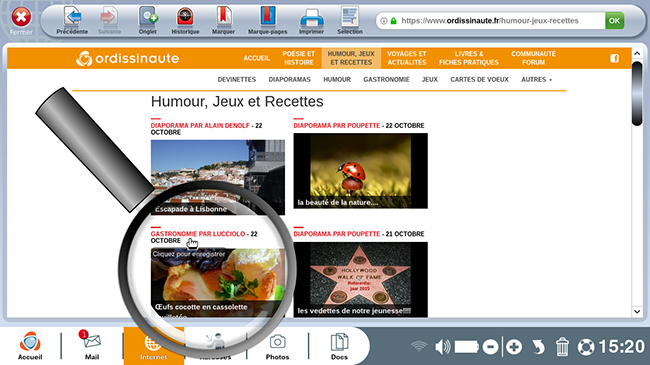Viewport: 650px width, 365px height.
Task: Open the Facebook icon in orange header
Action: 614,58
